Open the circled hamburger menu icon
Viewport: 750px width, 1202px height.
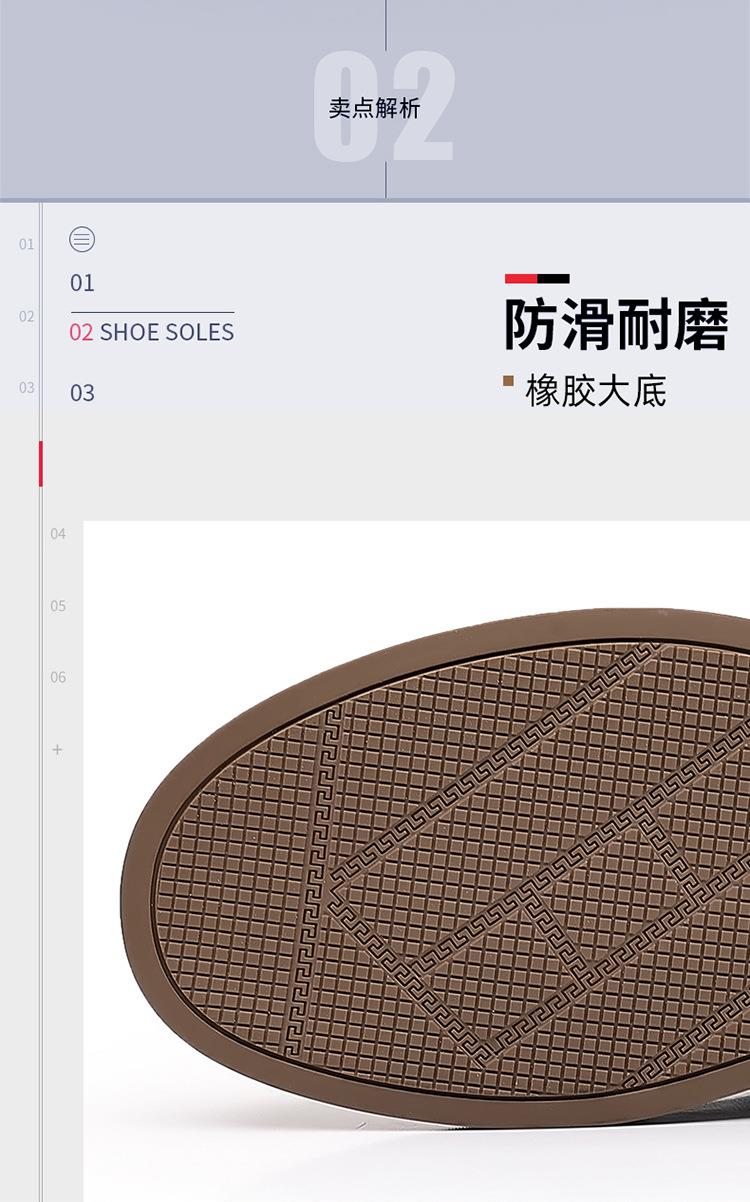pyautogui.click(x=82, y=239)
